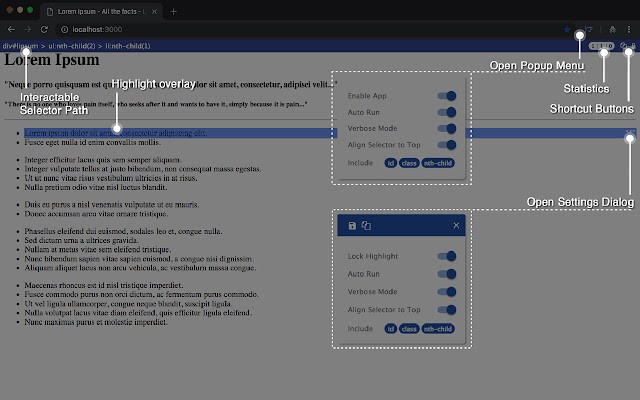Select ul:nth-child(2) in the selector path

coord(71,46)
